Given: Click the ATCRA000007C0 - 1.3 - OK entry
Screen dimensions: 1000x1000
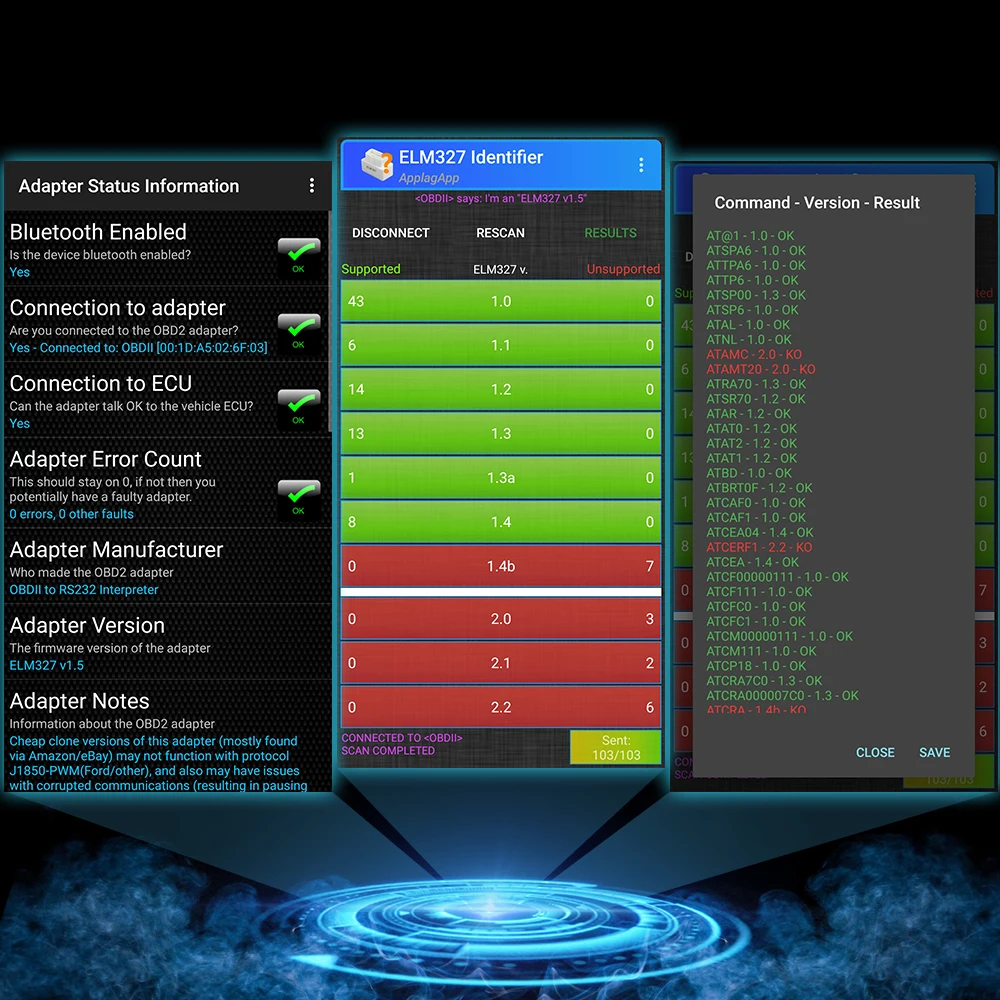Looking at the screenshot, I should [x=783, y=696].
